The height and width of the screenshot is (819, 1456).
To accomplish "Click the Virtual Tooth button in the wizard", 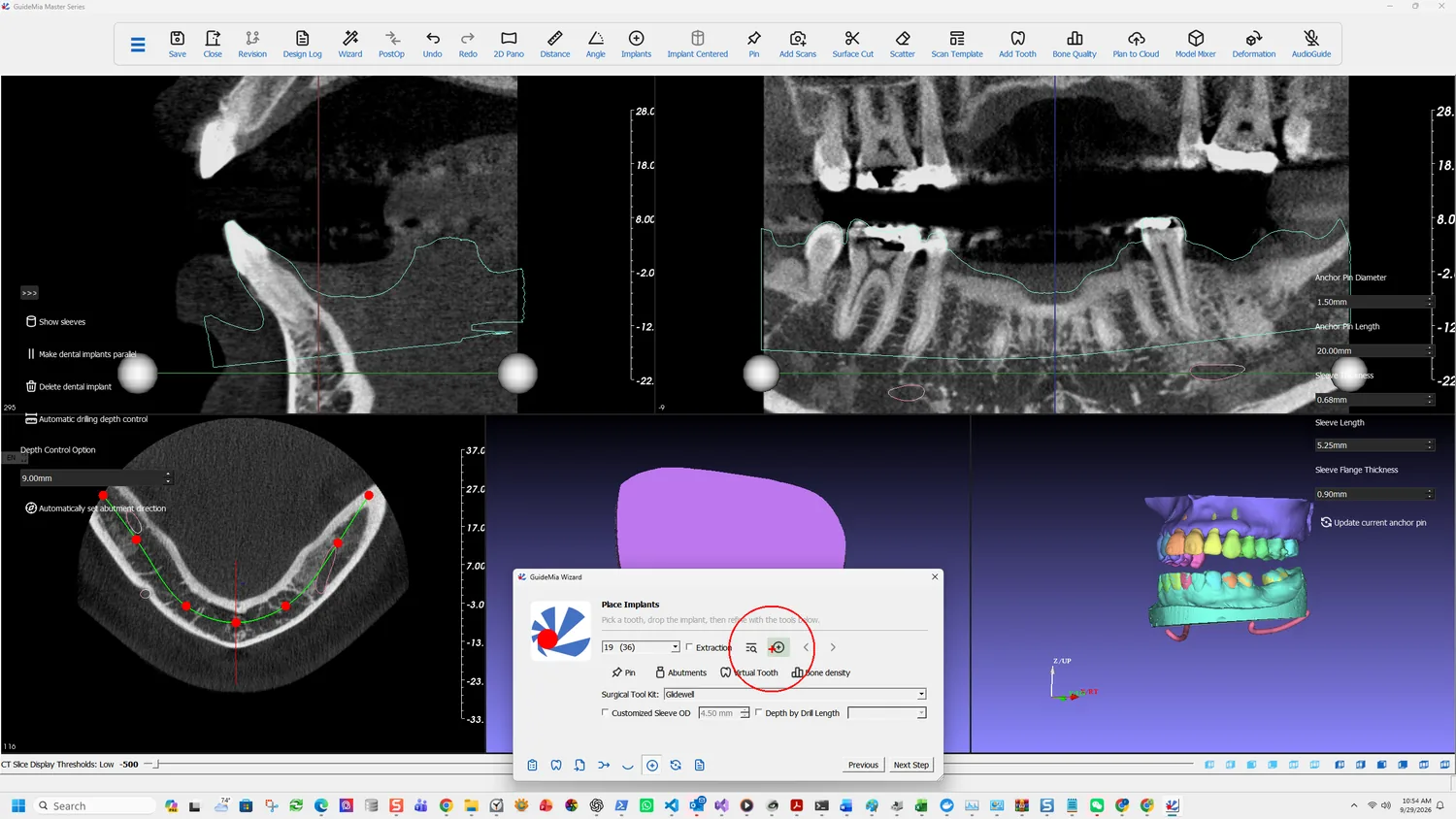I will pyautogui.click(x=749, y=672).
